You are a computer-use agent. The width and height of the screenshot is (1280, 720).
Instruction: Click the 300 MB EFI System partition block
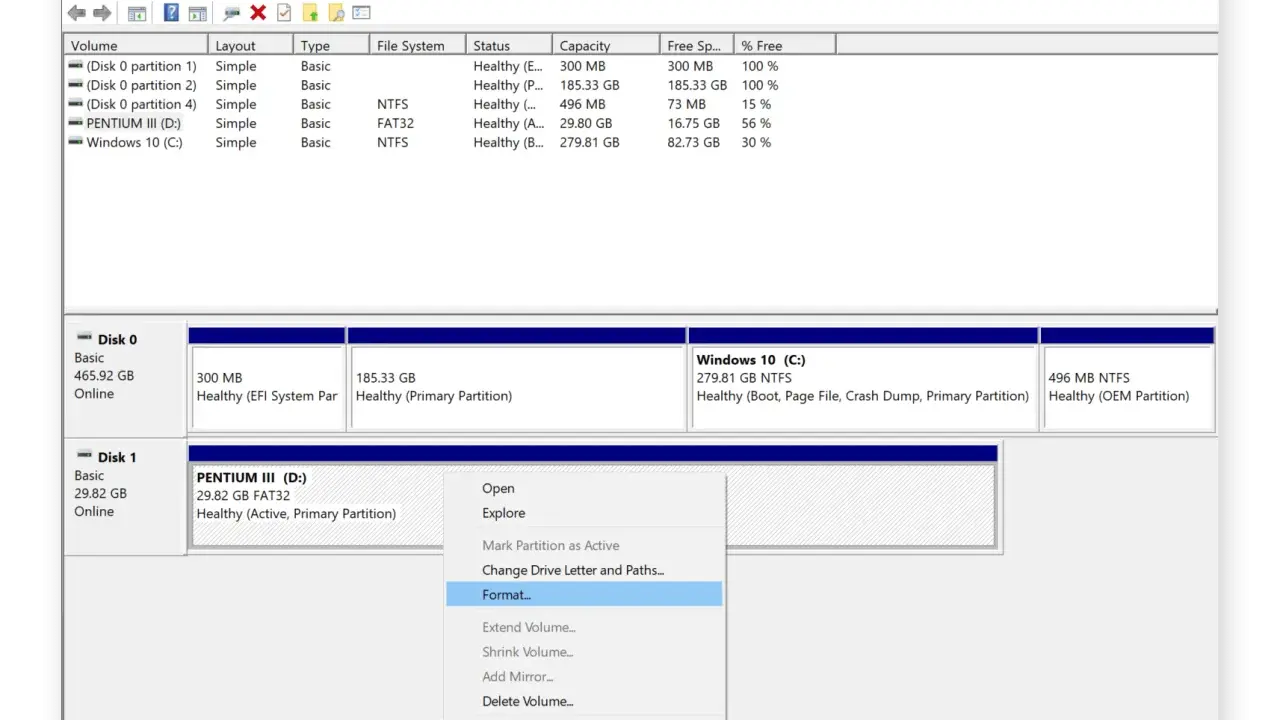click(x=266, y=379)
